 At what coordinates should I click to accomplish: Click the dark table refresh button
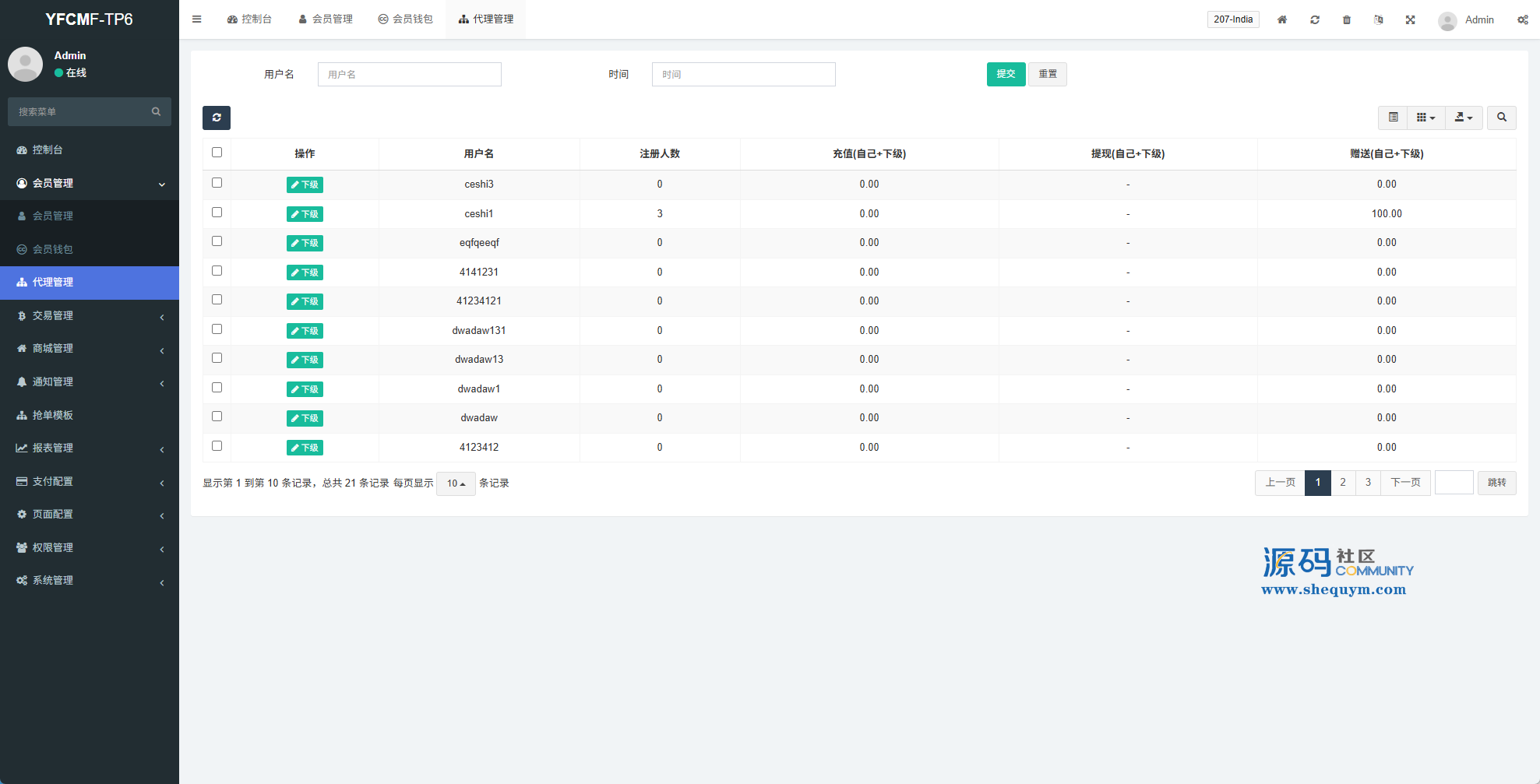pyautogui.click(x=217, y=118)
